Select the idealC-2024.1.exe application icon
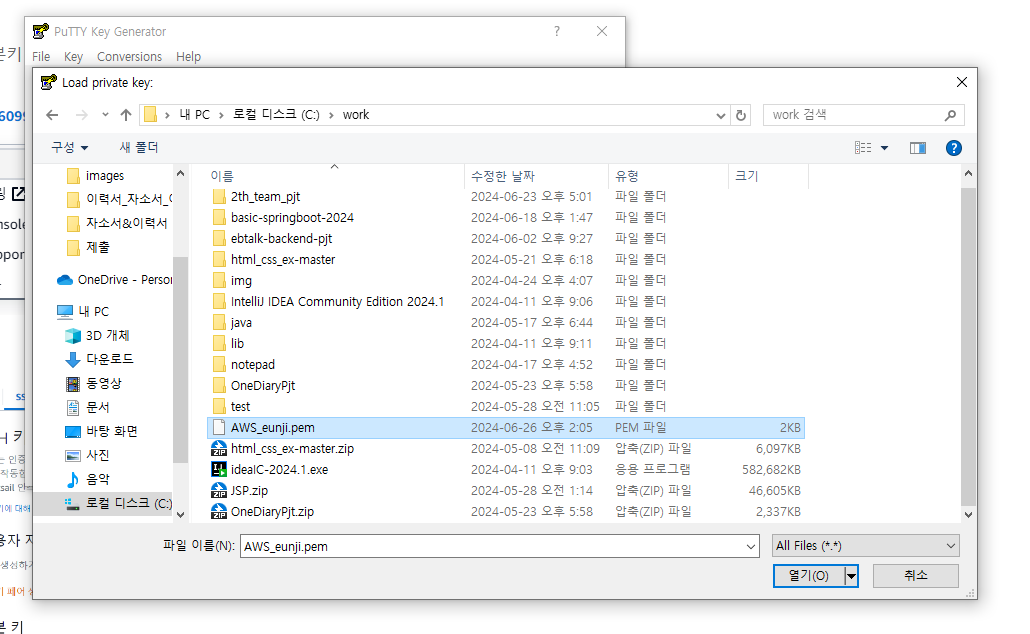The height and width of the screenshot is (634, 1030). (x=219, y=470)
